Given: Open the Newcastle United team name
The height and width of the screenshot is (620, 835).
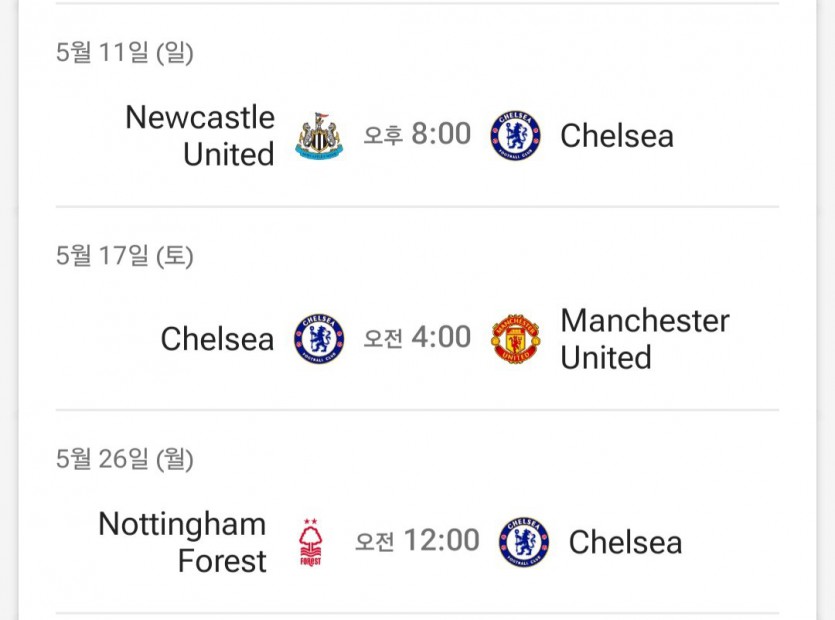Looking at the screenshot, I should [200, 136].
